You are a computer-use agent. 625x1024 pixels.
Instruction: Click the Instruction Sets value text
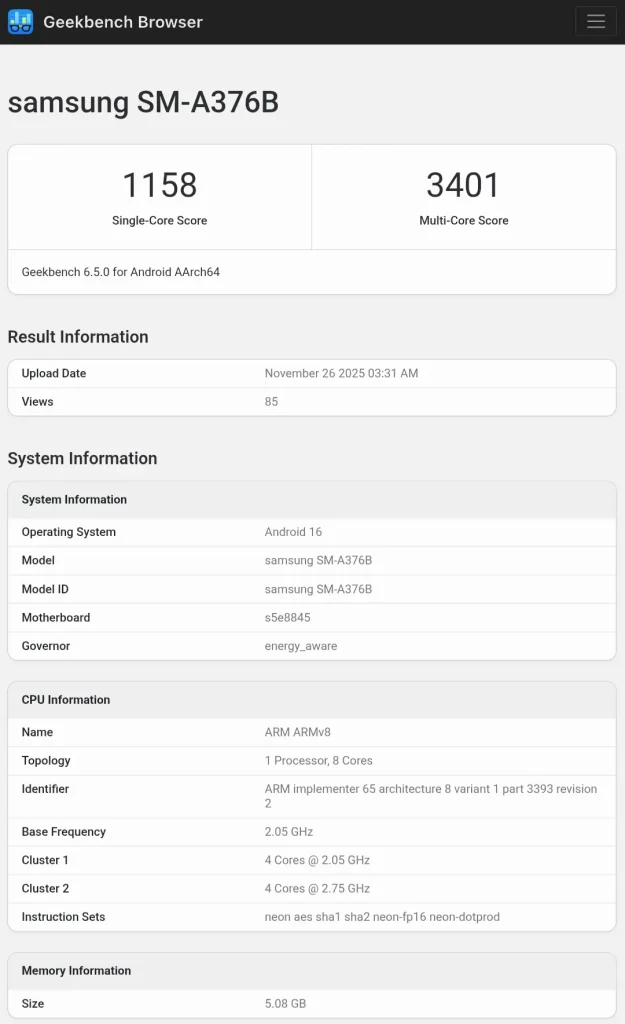click(x=382, y=917)
